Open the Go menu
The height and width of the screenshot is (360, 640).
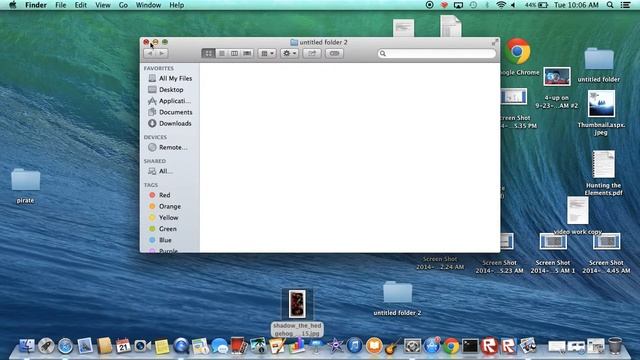pyautogui.click(x=123, y=5)
